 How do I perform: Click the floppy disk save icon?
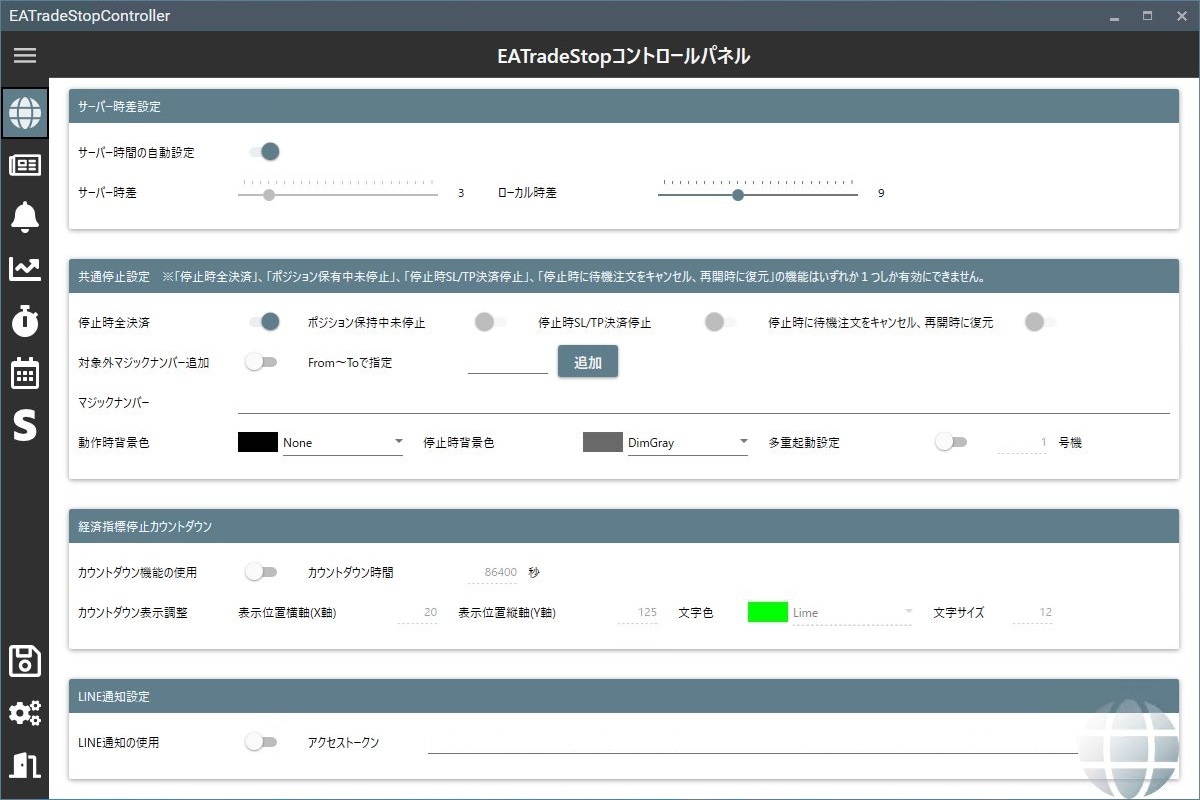point(25,661)
